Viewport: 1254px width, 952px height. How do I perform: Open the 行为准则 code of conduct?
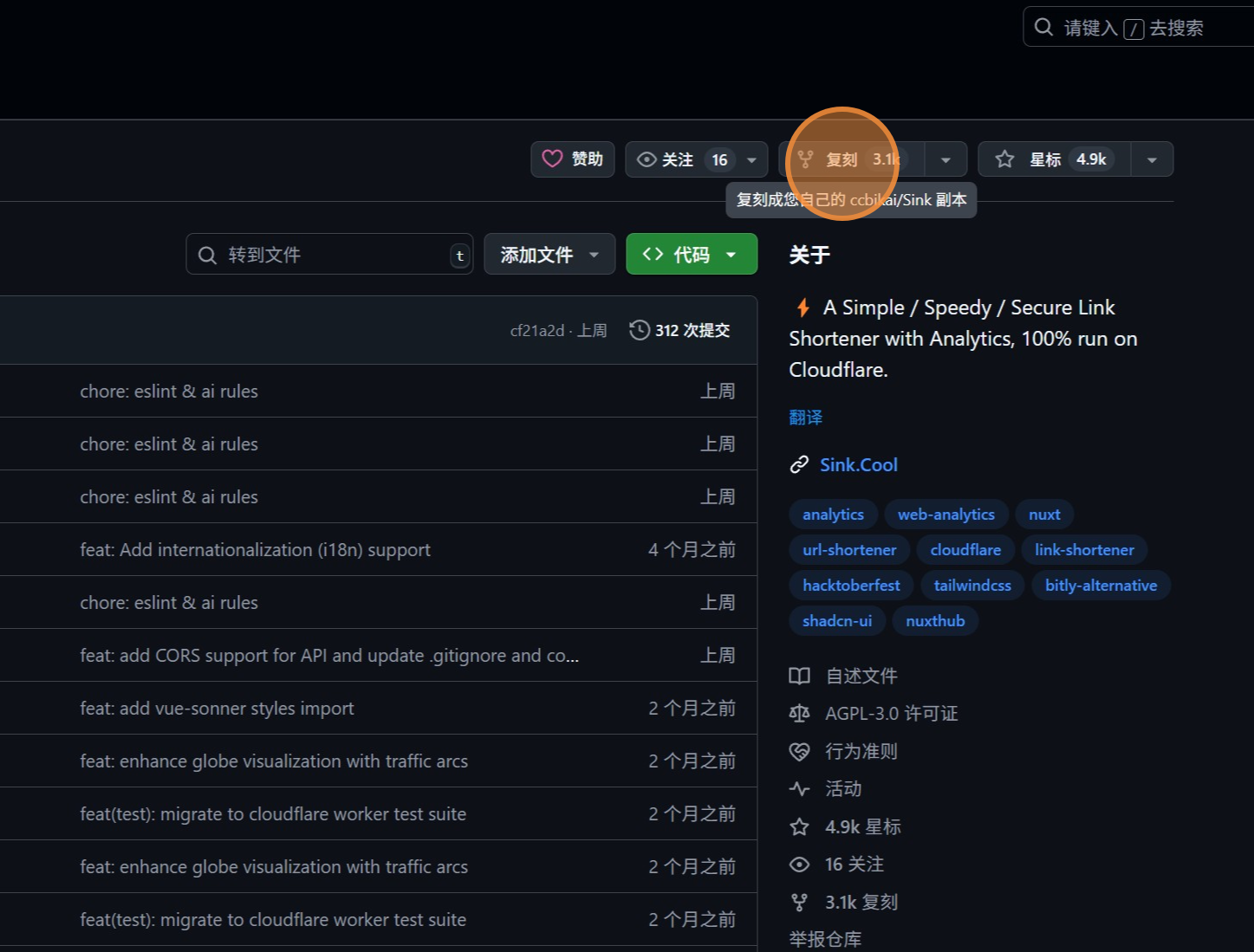tap(861, 752)
